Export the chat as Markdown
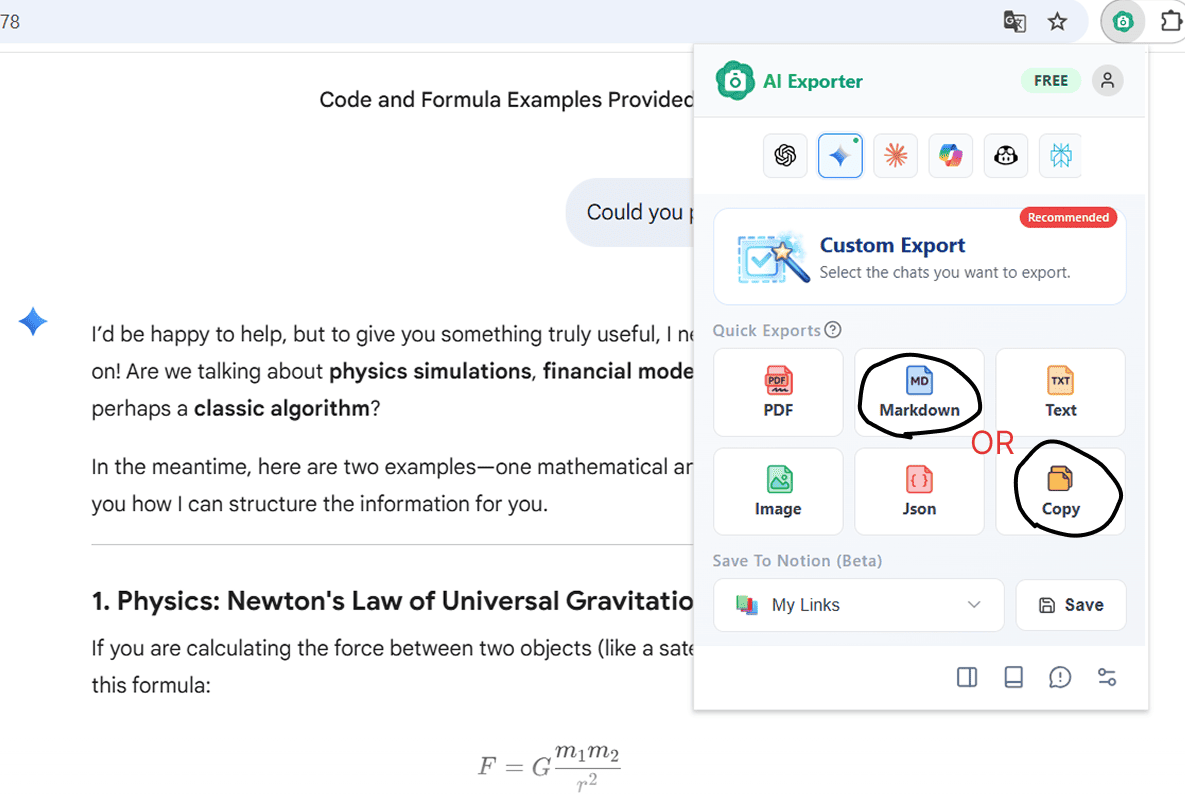 click(919, 392)
